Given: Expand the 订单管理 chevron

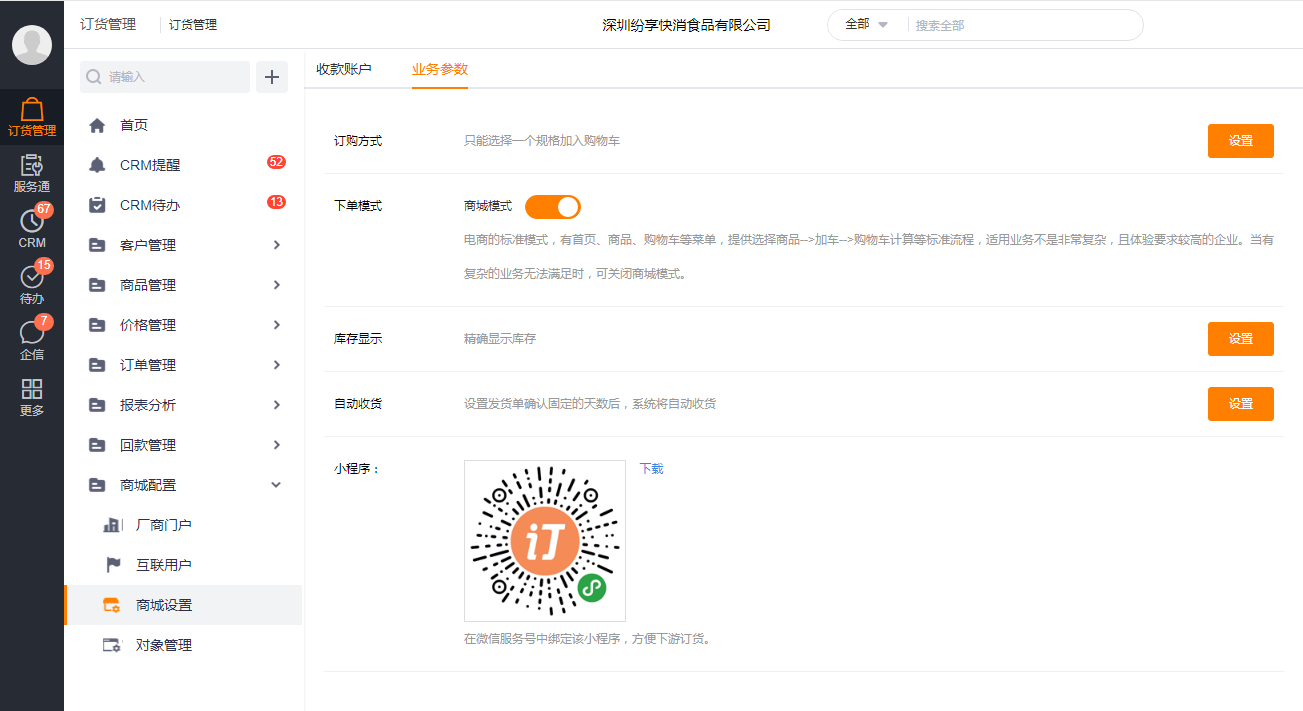Looking at the screenshot, I should pyautogui.click(x=277, y=365).
